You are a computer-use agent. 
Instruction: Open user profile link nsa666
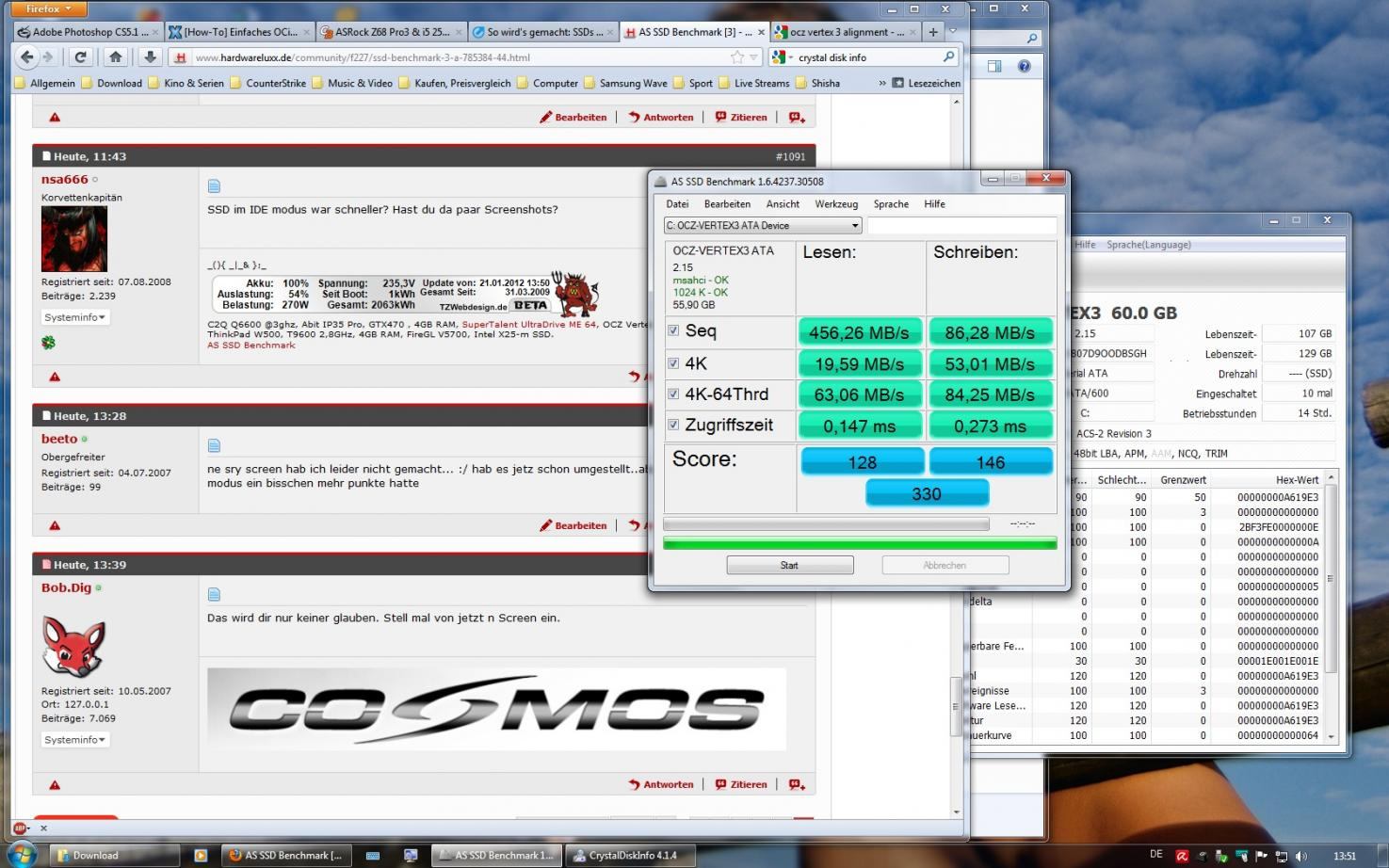pos(64,179)
